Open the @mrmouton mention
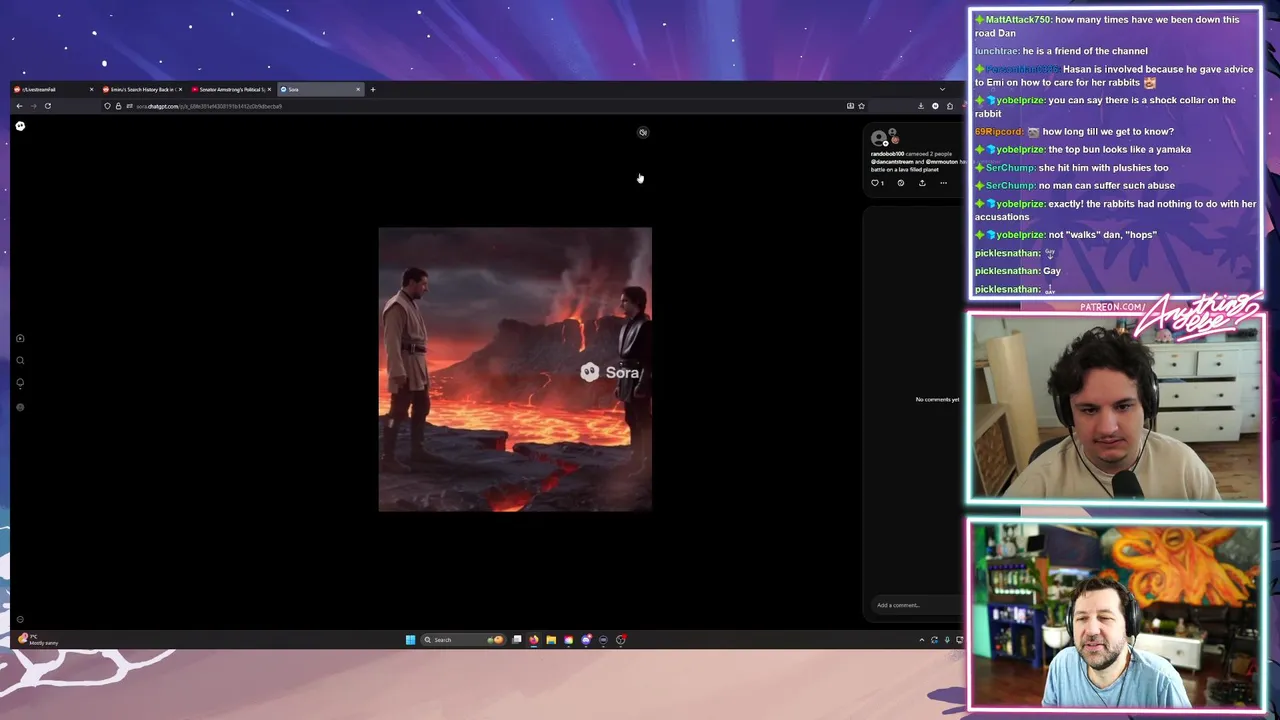1280x720 pixels. click(x=941, y=162)
